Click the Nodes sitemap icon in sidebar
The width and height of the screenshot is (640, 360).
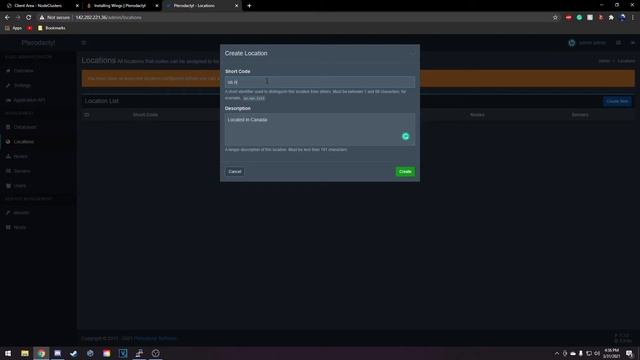coord(8,156)
